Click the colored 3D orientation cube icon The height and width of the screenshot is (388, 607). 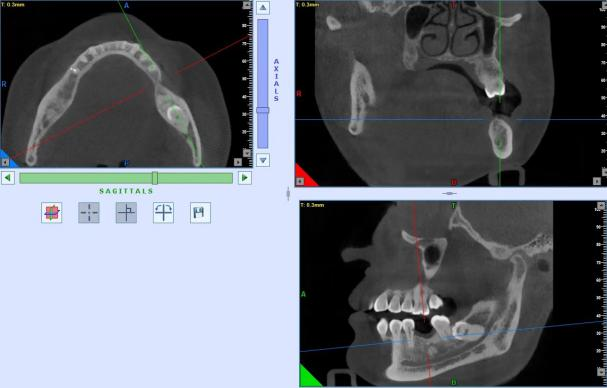51,213
